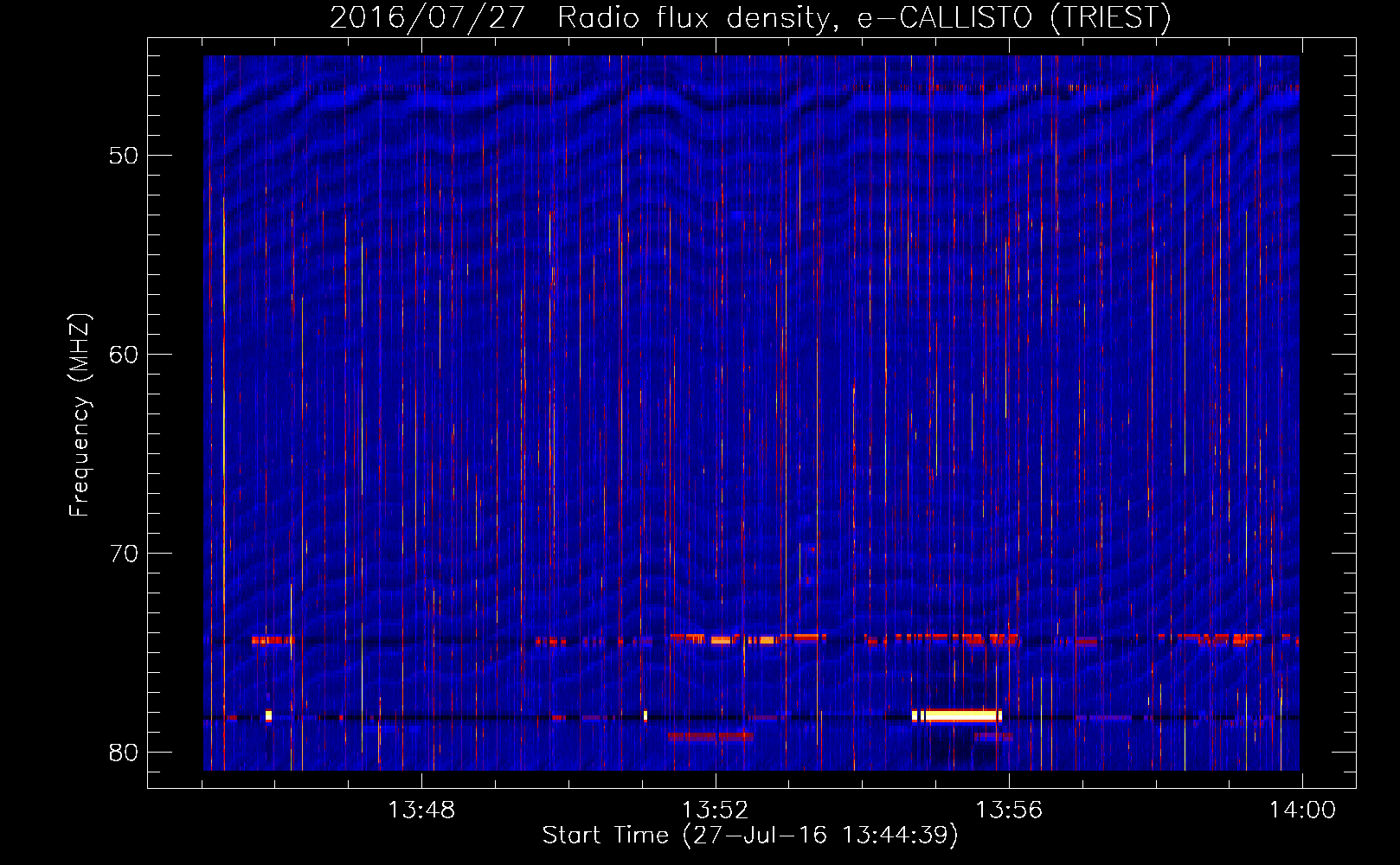Screen dimensions: 1400x865
Task: Click the 13:52 time tick label
Action: [716, 811]
